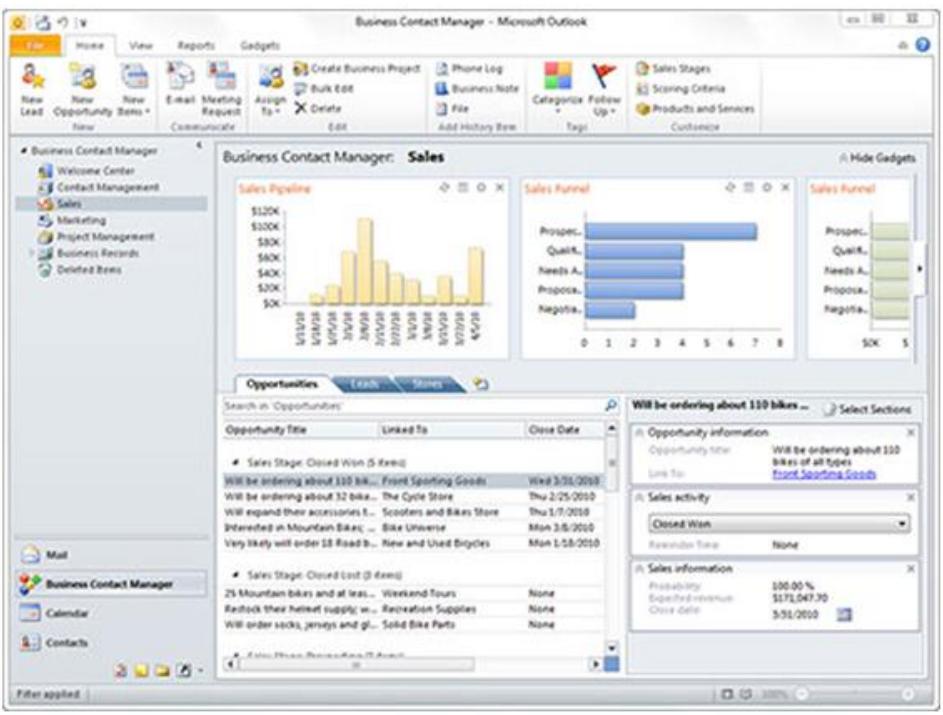Open the close date calendar picker
The width and height of the screenshot is (943, 715).
pos(844,614)
